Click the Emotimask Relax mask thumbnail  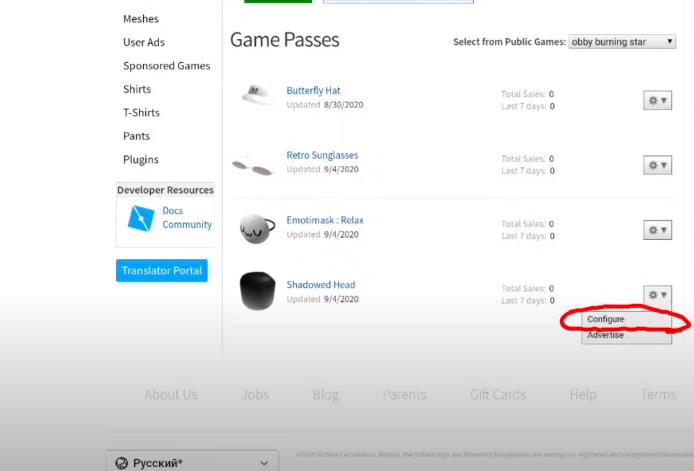(257, 228)
